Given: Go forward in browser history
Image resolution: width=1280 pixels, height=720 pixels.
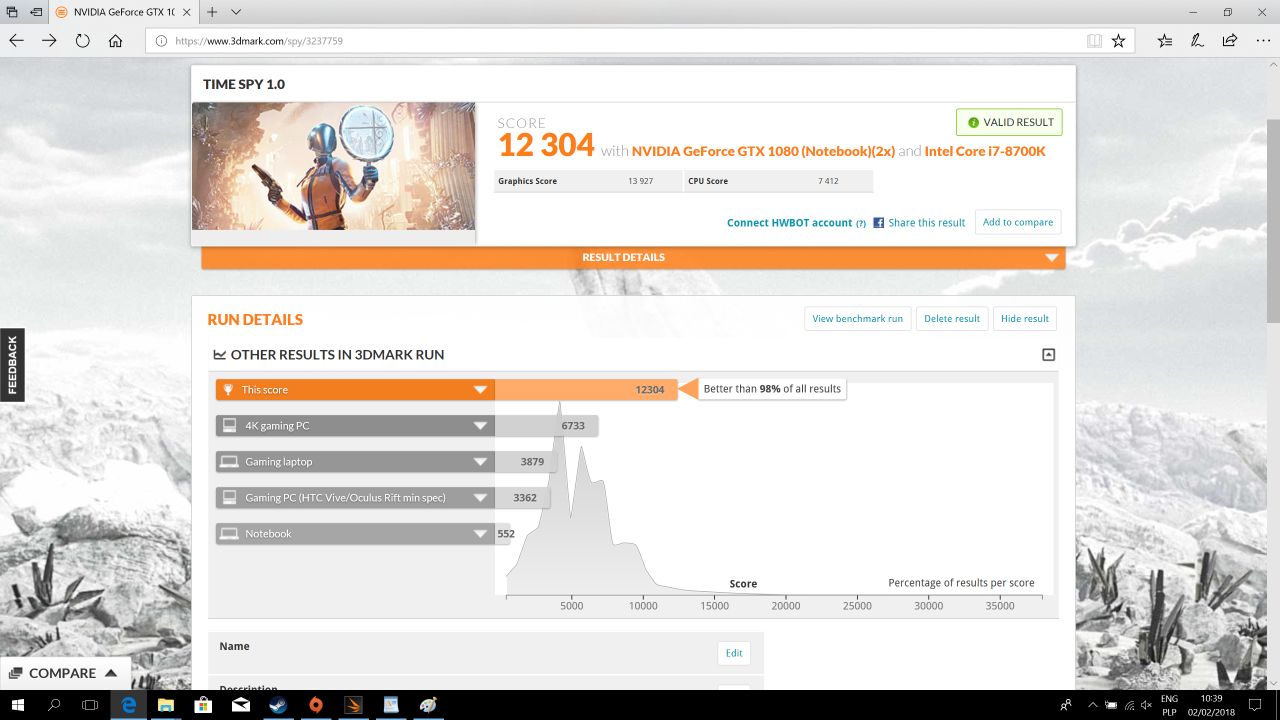Looking at the screenshot, I should [x=49, y=41].
